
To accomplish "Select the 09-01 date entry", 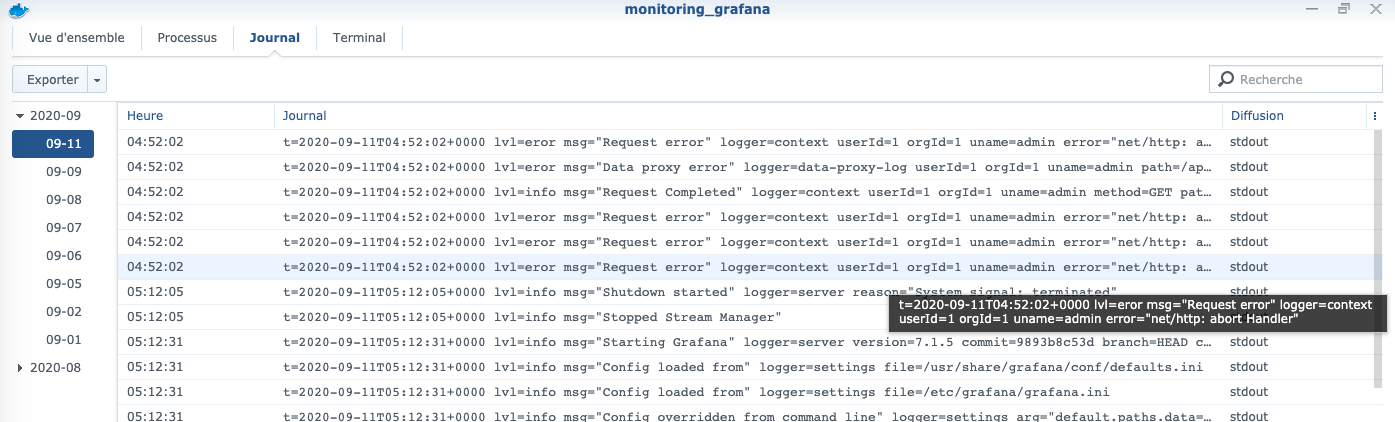I will [63, 340].
